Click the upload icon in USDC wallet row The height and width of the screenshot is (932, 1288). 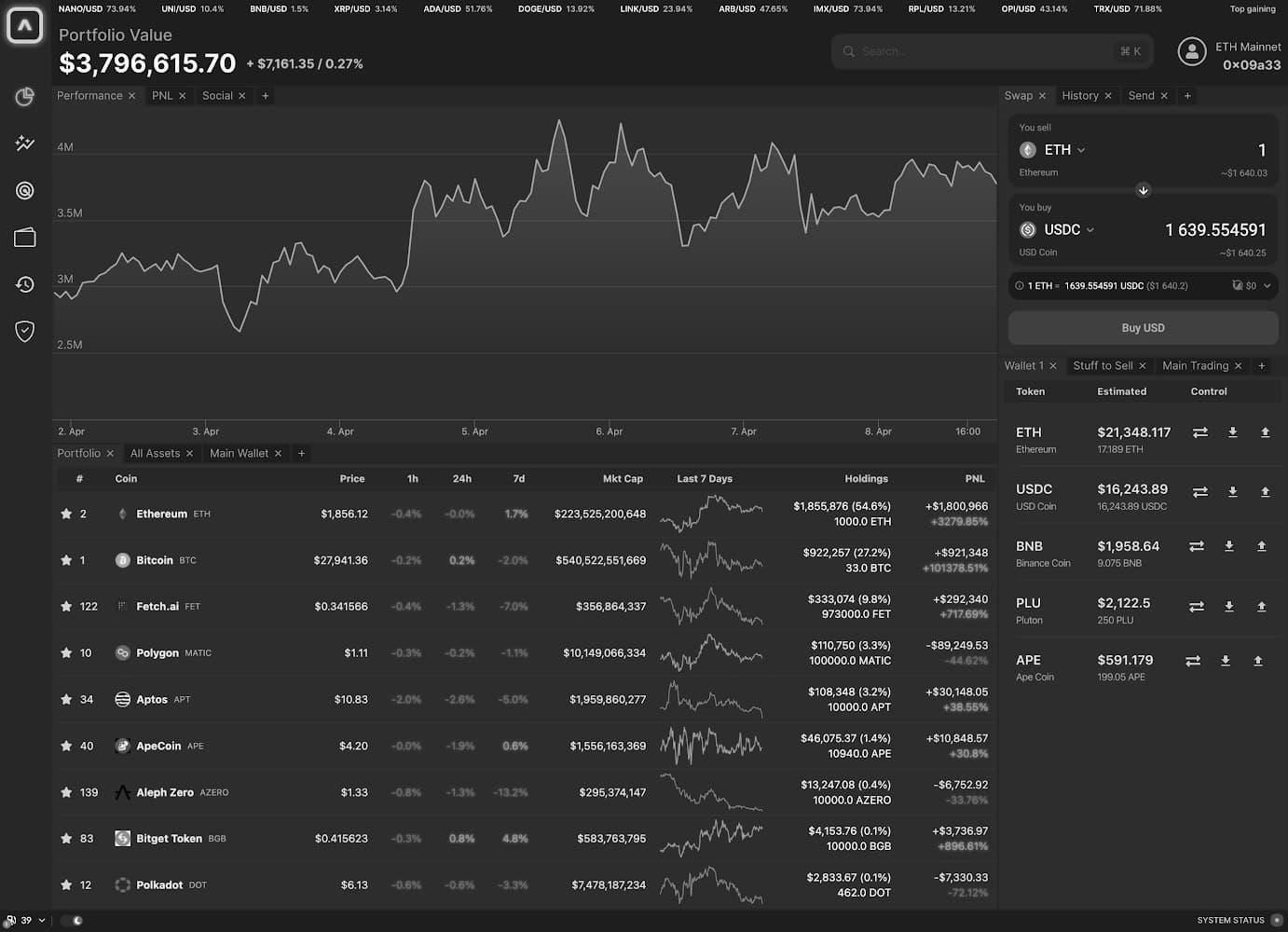coord(1265,491)
